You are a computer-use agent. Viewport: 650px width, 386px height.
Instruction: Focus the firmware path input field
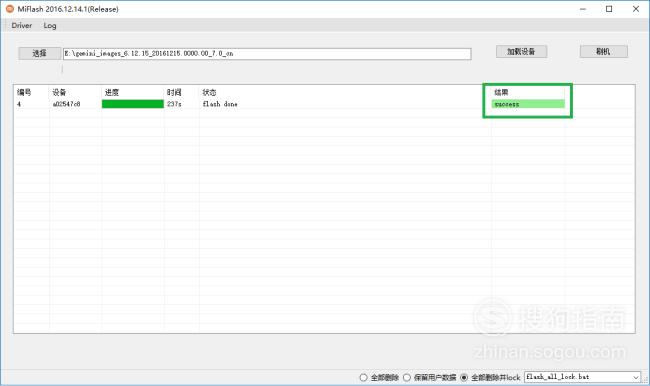267,54
